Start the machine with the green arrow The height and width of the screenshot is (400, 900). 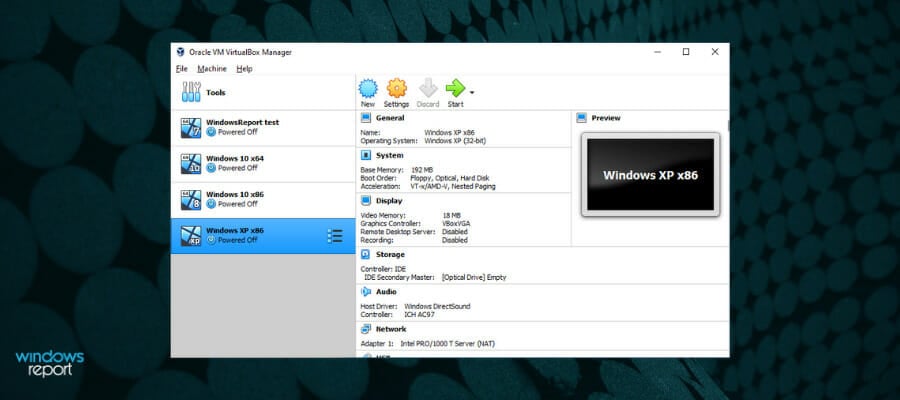point(455,88)
